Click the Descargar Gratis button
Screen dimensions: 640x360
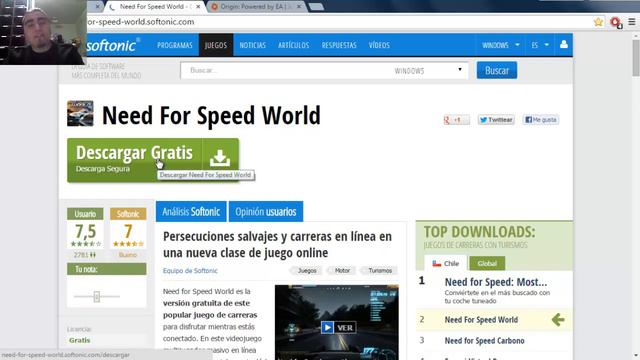point(153,160)
